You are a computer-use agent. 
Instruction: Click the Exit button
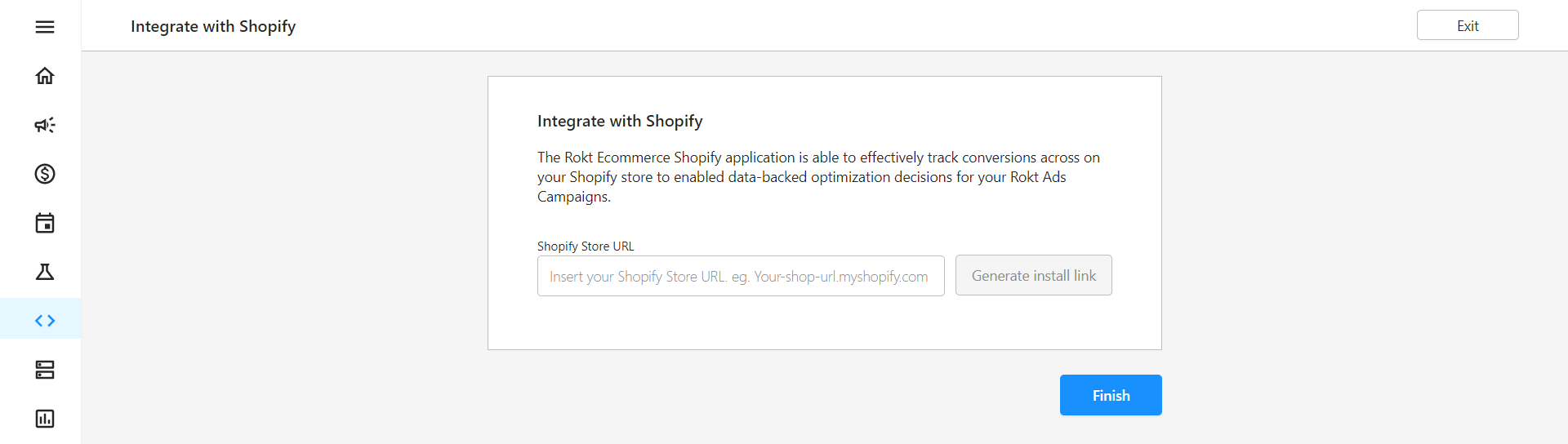click(x=1468, y=25)
